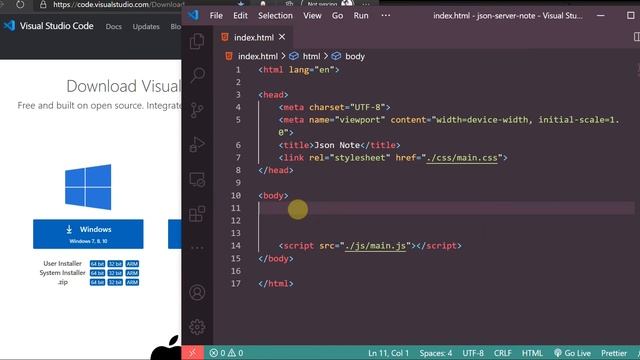This screenshot has height=360, width=640.
Task: Open the Selection menu
Action: [275, 16]
